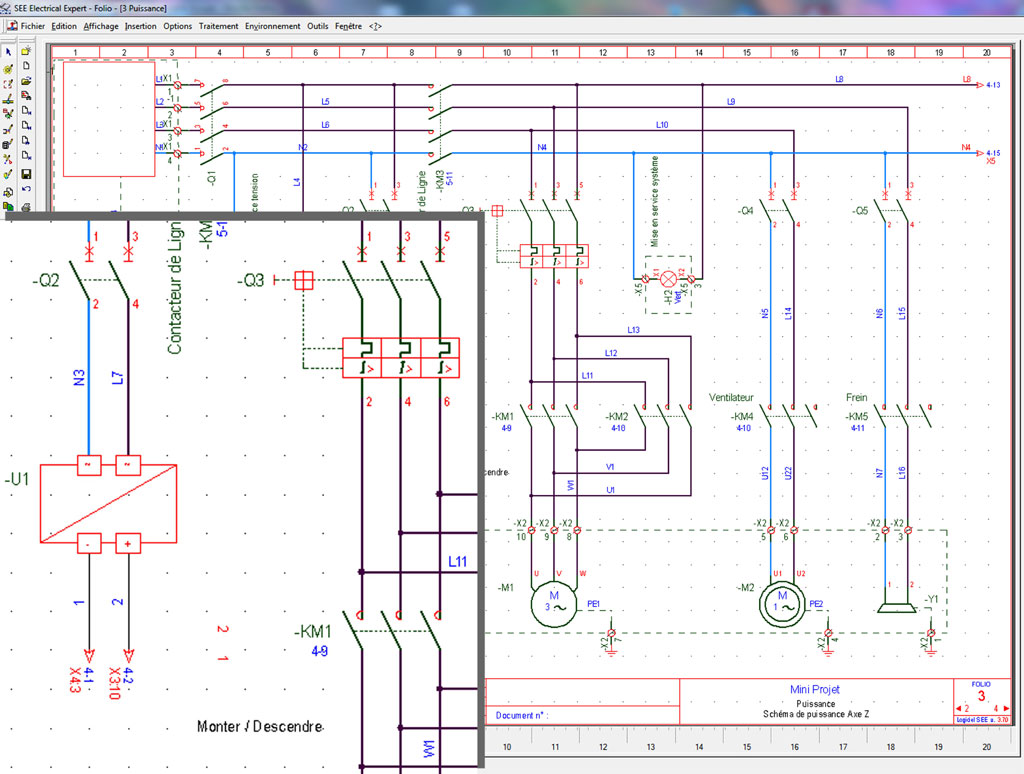The image size is (1024, 774).
Task: Pick the pencil-with-yellow-circle drawing tool
Action: coord(8,69)
